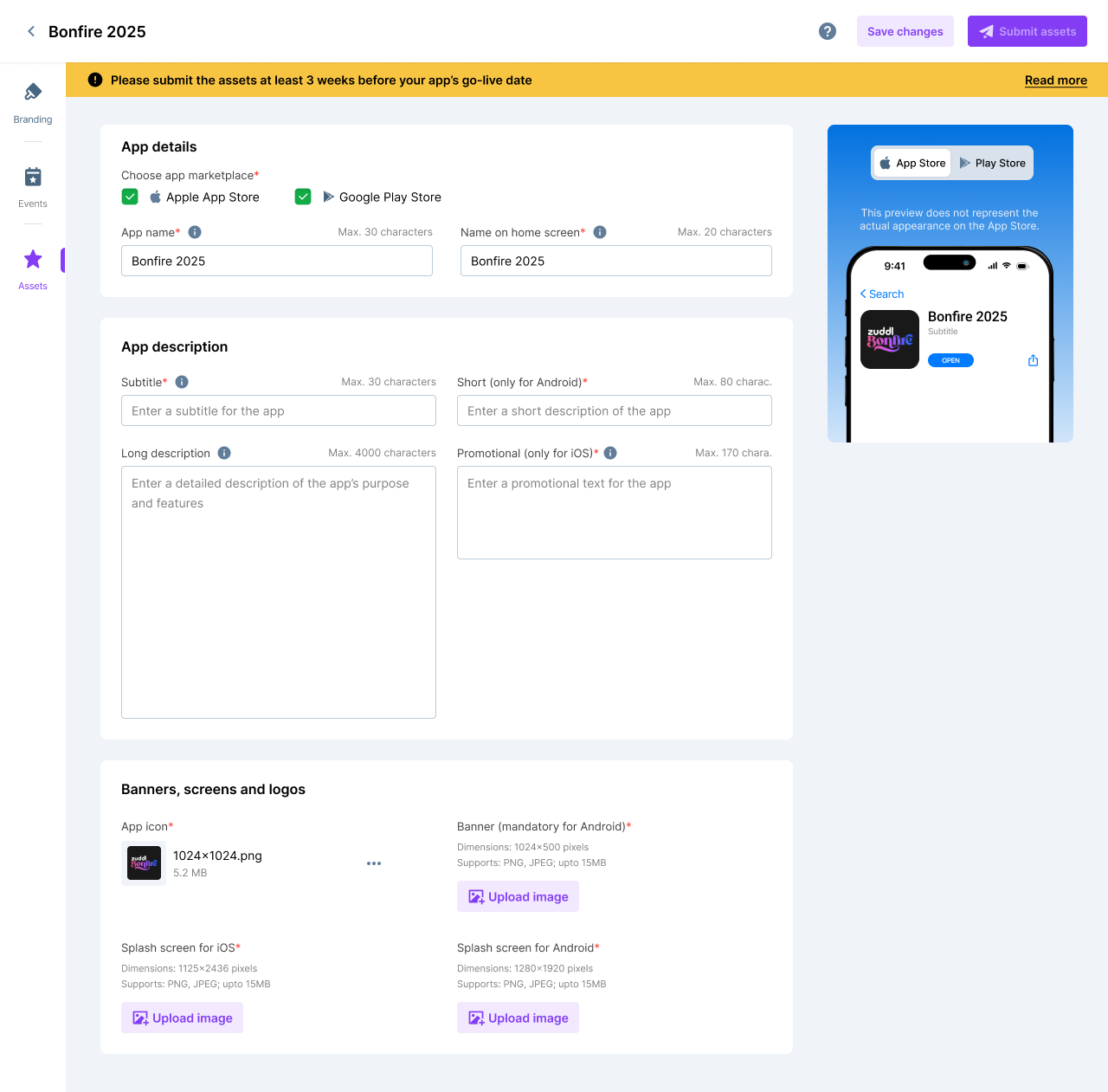Click info icon beside Promotional (only for iOS)
The image size is (1108, 1092).
pos(610,453)
